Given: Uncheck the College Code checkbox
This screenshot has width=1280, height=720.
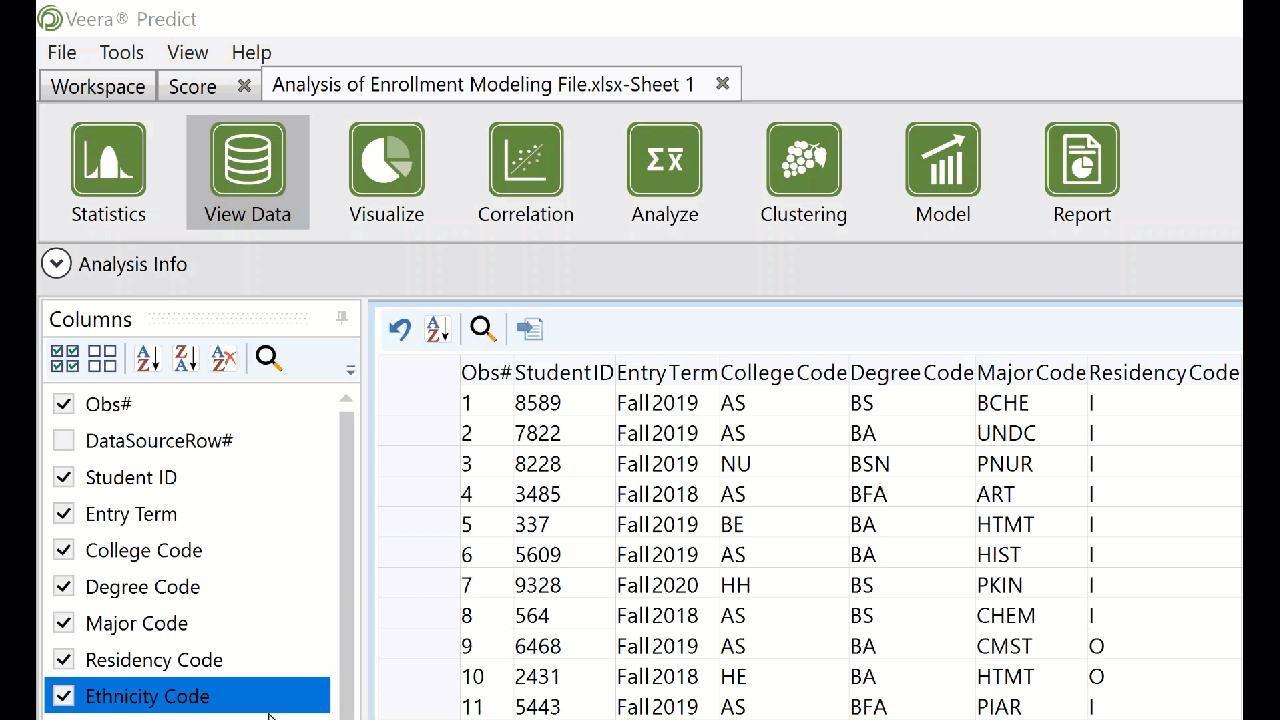Looking at the screenshot, I should click(x=64, y=550).
